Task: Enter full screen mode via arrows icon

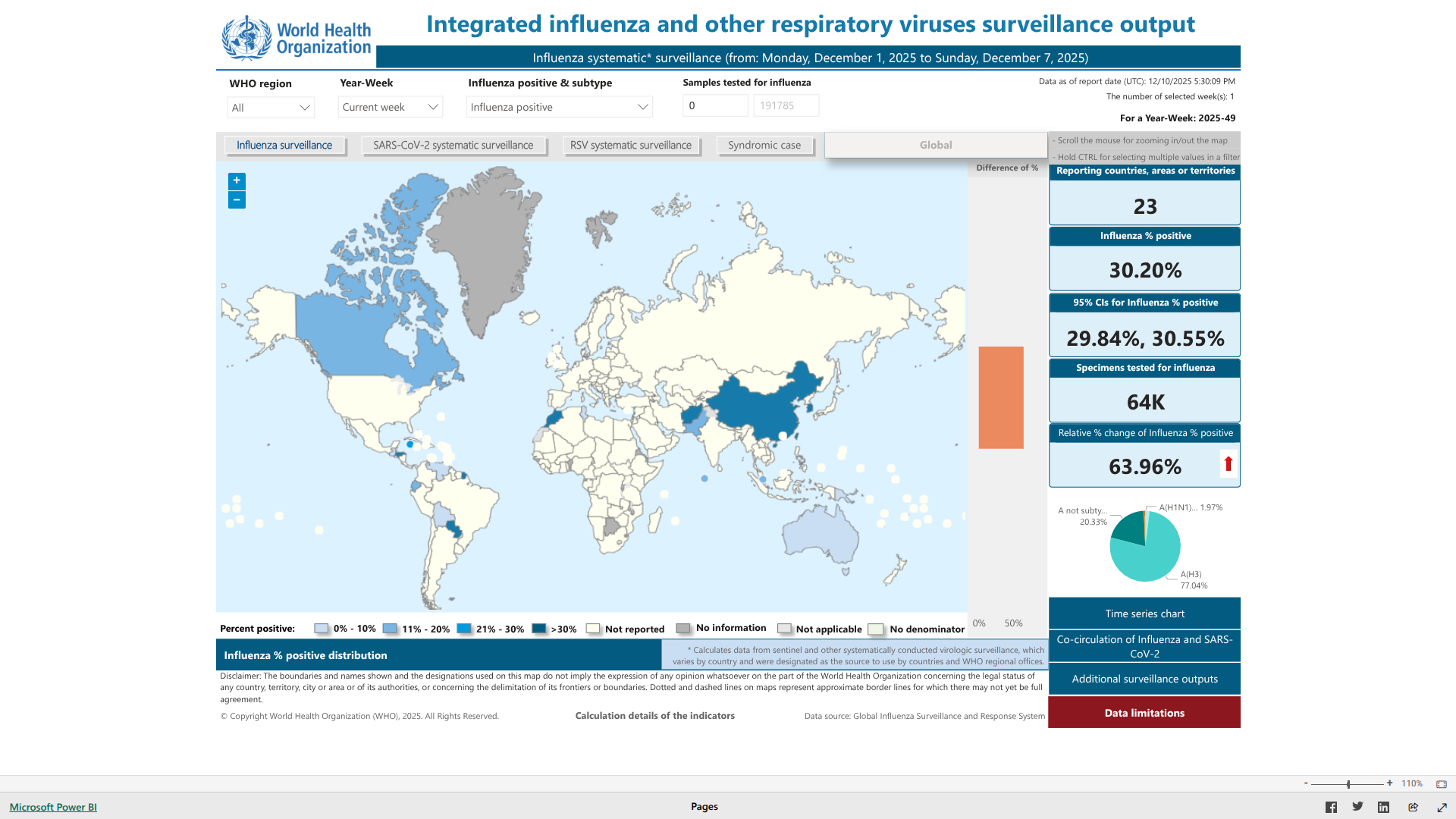Action: pos(1442,807)
